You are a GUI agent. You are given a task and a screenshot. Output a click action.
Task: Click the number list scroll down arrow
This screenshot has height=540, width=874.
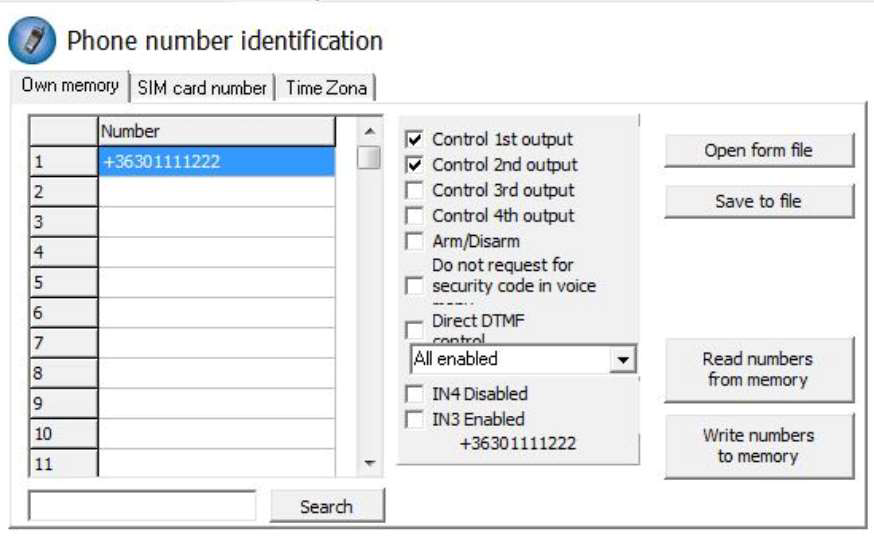point(369,463)
